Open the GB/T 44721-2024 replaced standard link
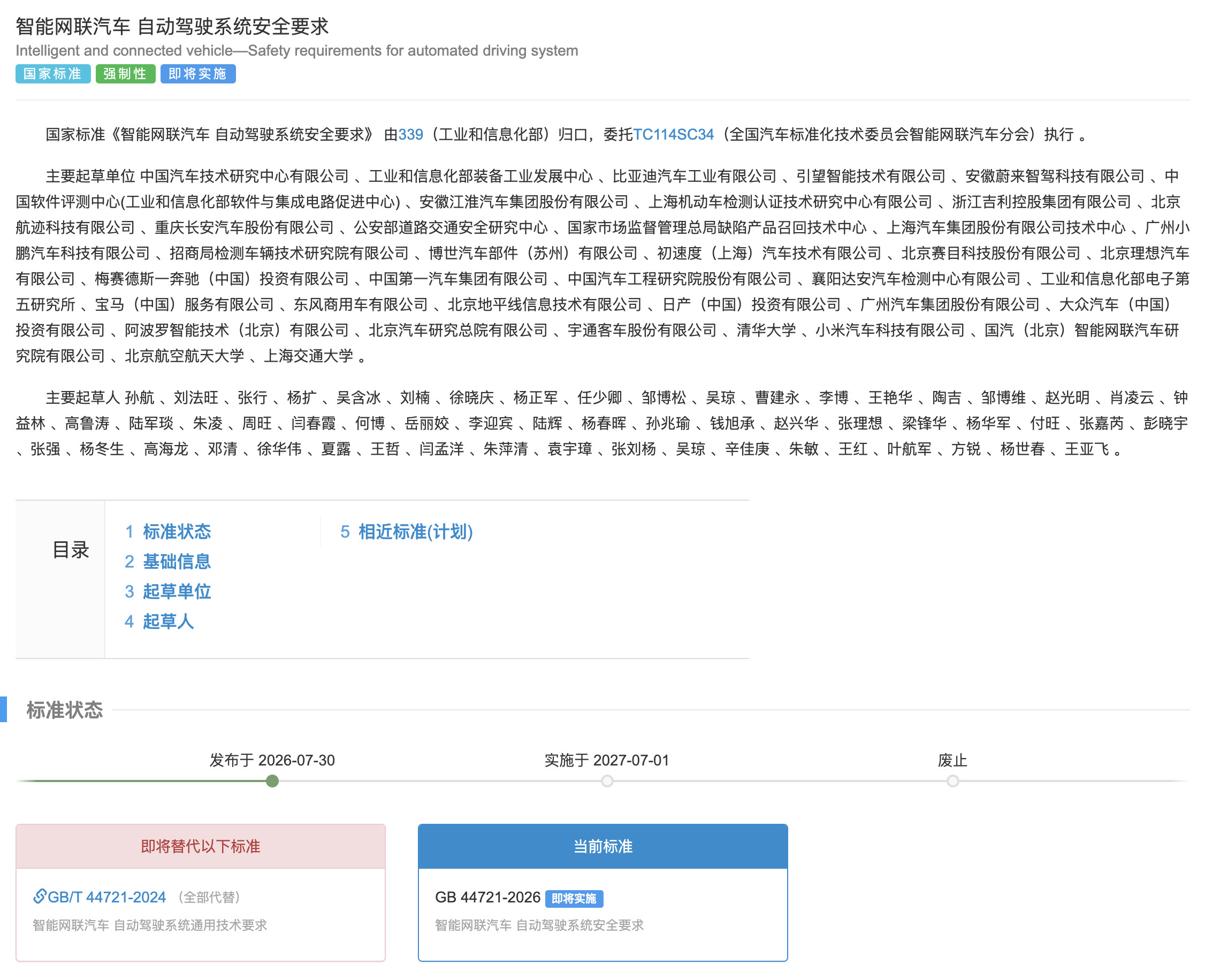Screen dimensions: 1205x980 pyautogui.click(x=106, y=897)
